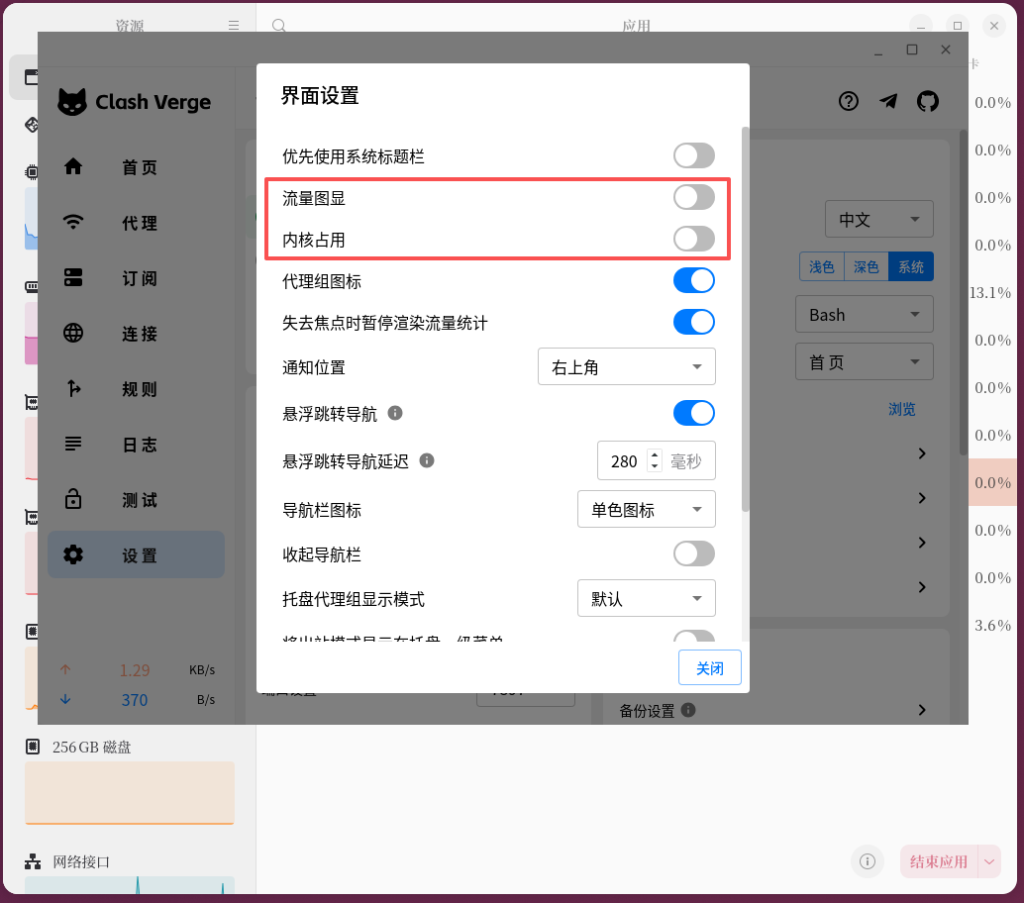Enable the 内核占用 switch
1024x903 pixels.
point(694,239)
